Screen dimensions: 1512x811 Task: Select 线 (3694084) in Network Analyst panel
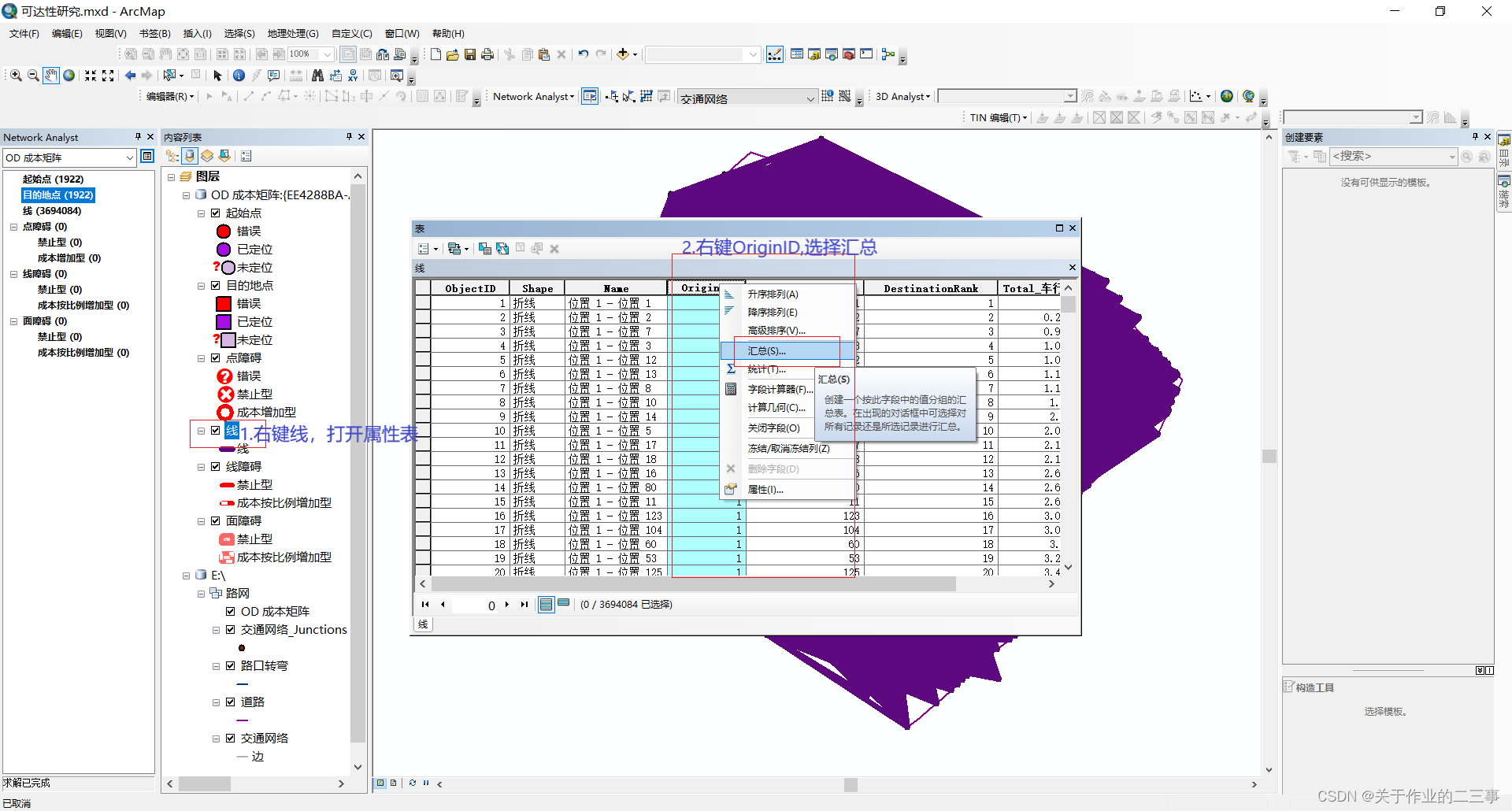52,211
